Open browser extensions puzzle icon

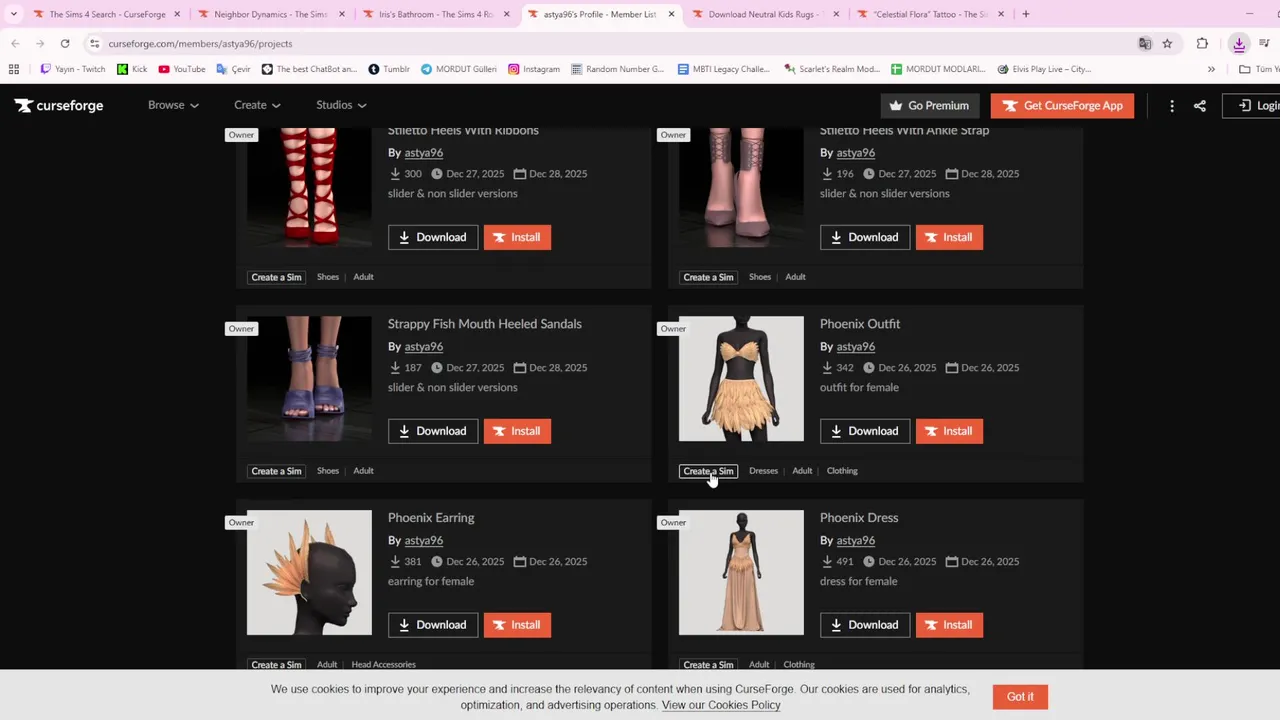pos(1202,43)
